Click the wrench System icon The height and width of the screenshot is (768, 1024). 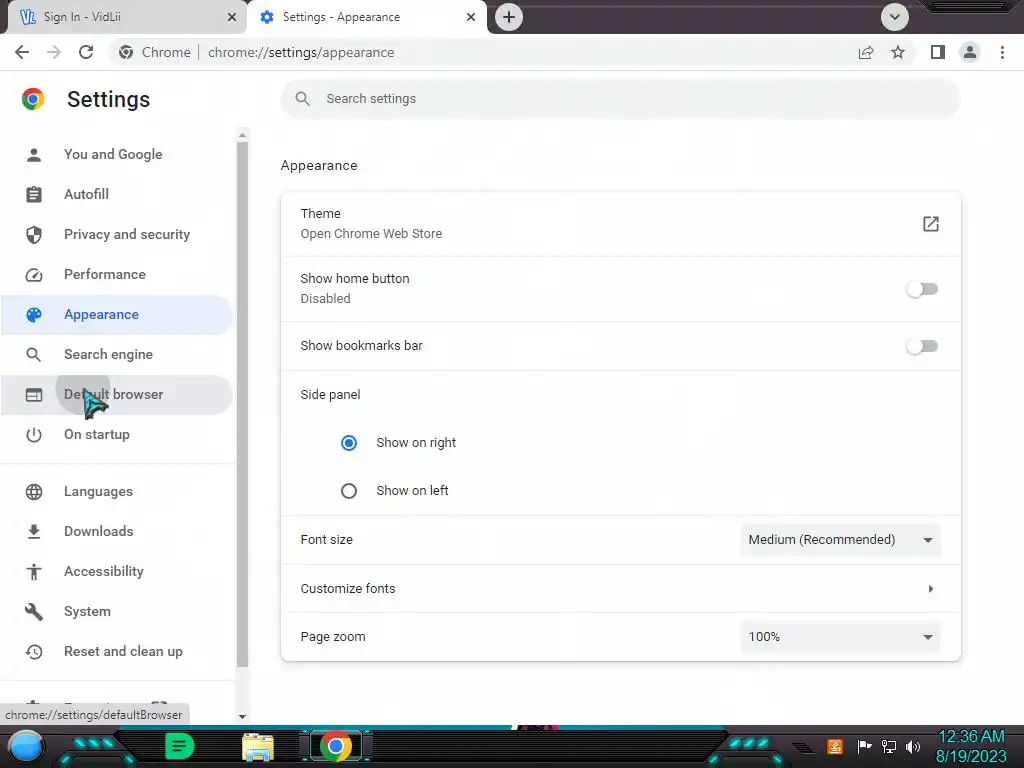click(34, 612)
